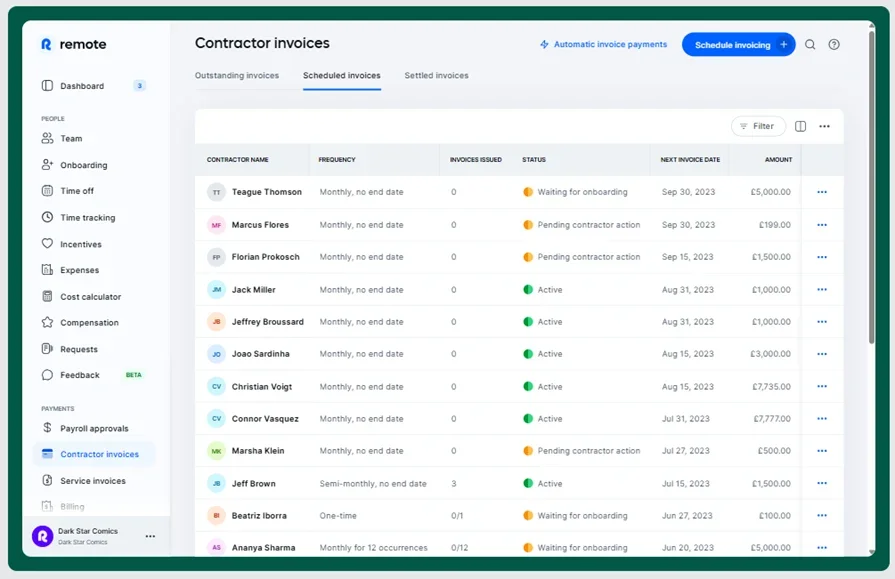Open Payroll approvals dollar icon
This screenshot has height=579, width=895.
tap(47, 428)
